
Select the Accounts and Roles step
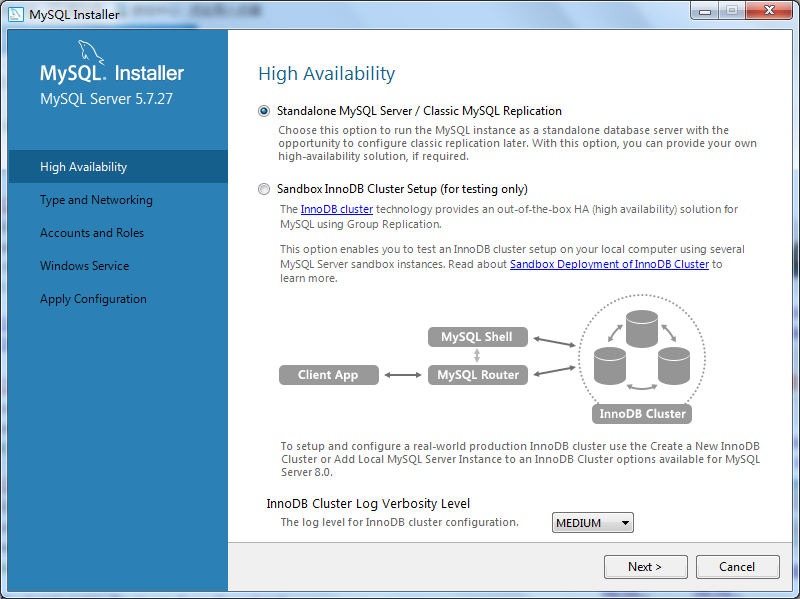coord(92,233)
